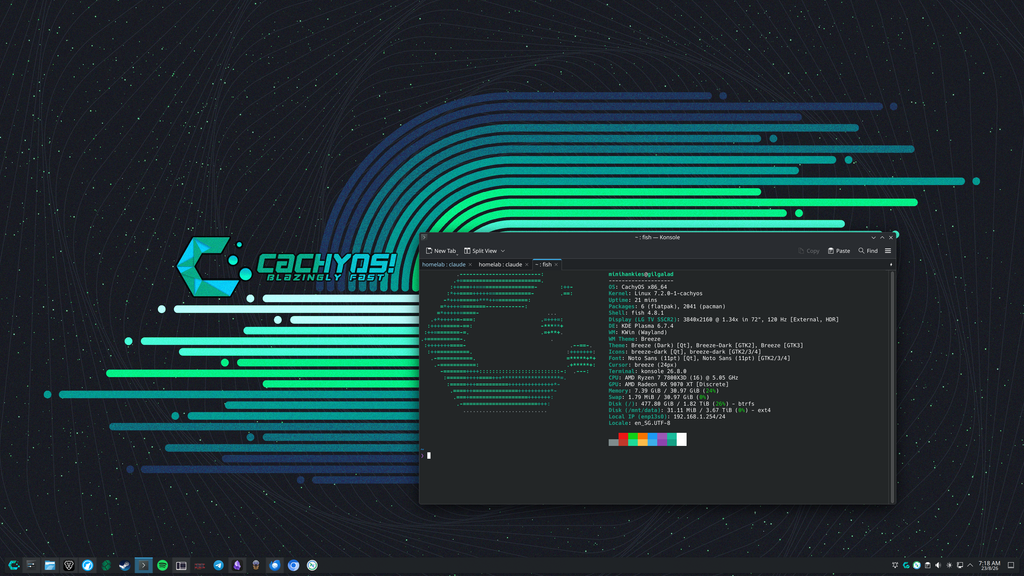This screenshot has width=1024, height=576.
Task: Open the notifications bell in system tray
Action: click(x=895, y=566)
